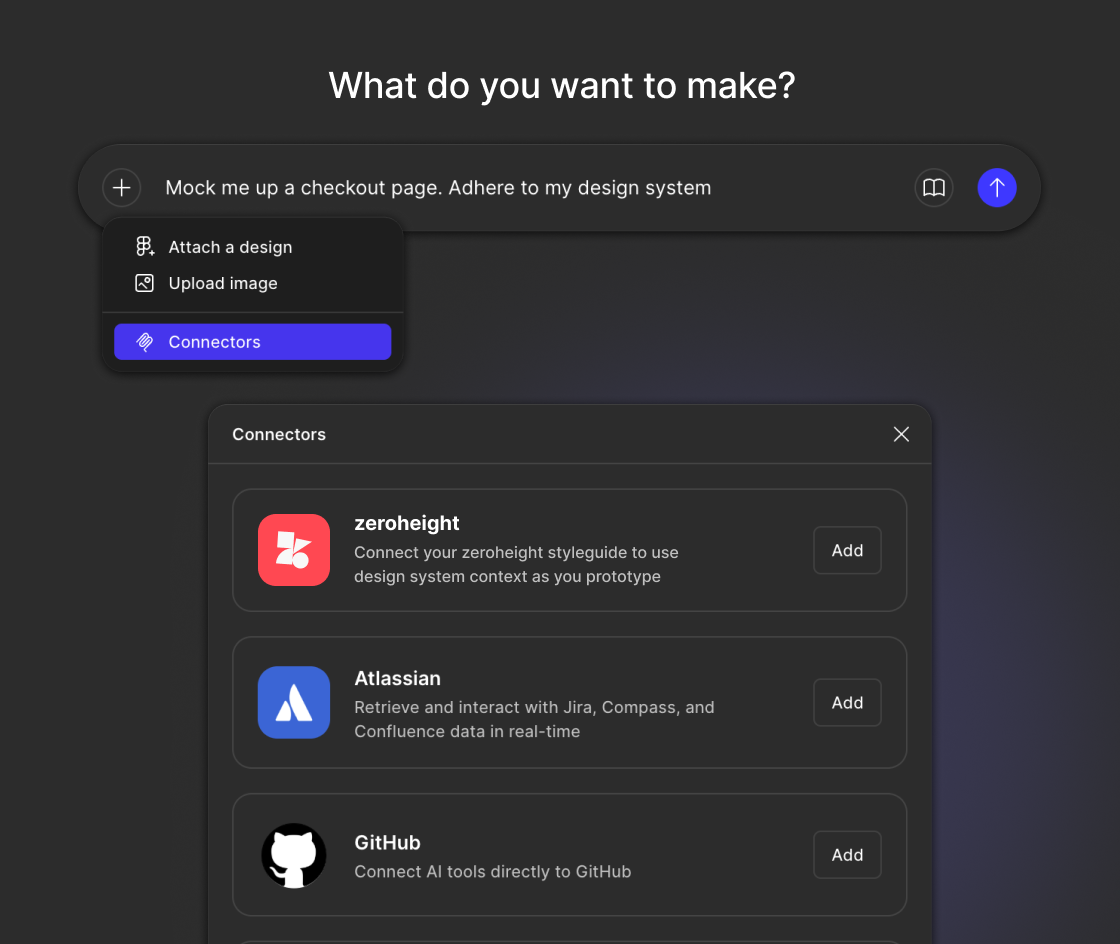
Task: Add the GitHub connector
Action: tap(846, 855)
